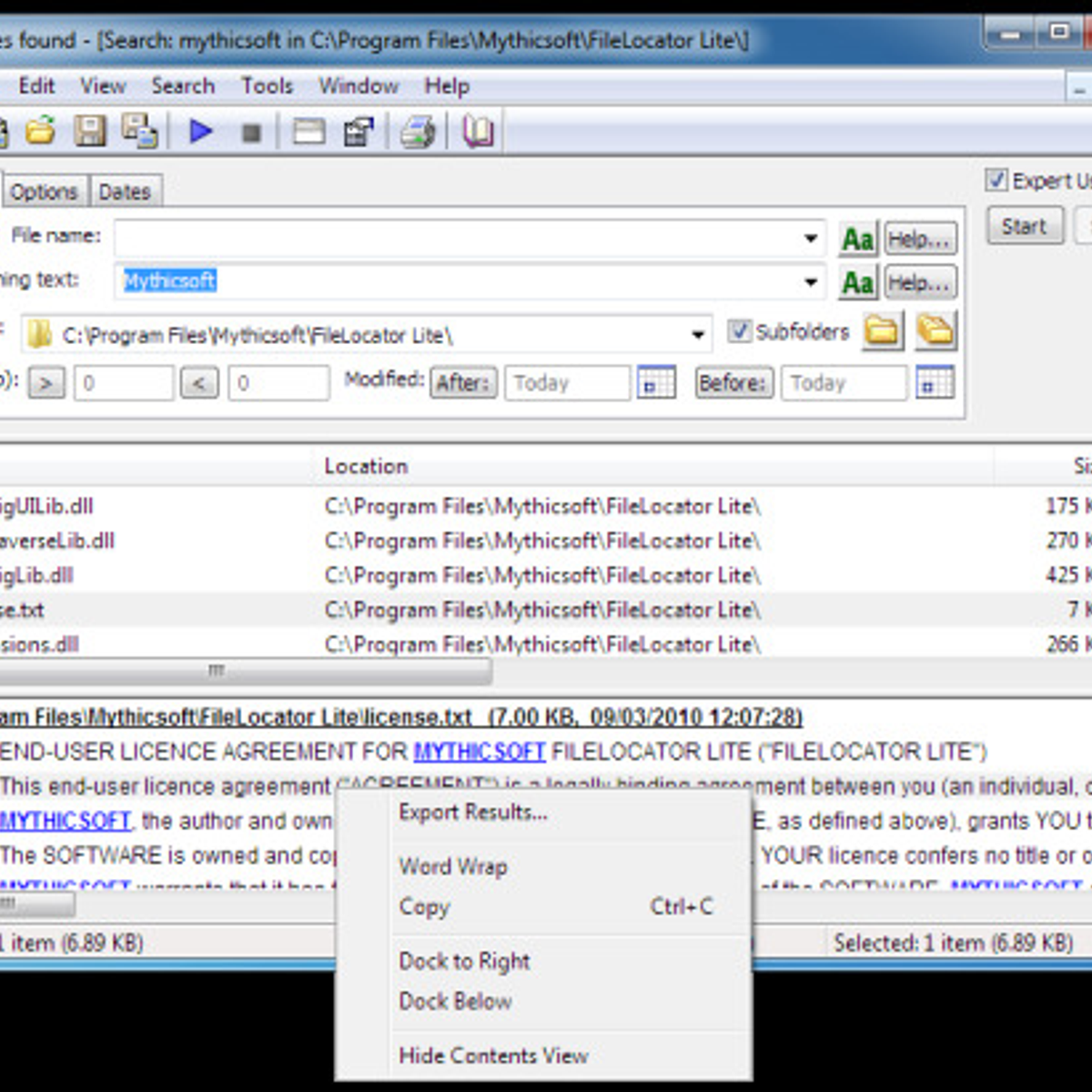The image size is (1092, 1092).
Task: Stop the search with the square stop icon
Action: tap(250, 131)
